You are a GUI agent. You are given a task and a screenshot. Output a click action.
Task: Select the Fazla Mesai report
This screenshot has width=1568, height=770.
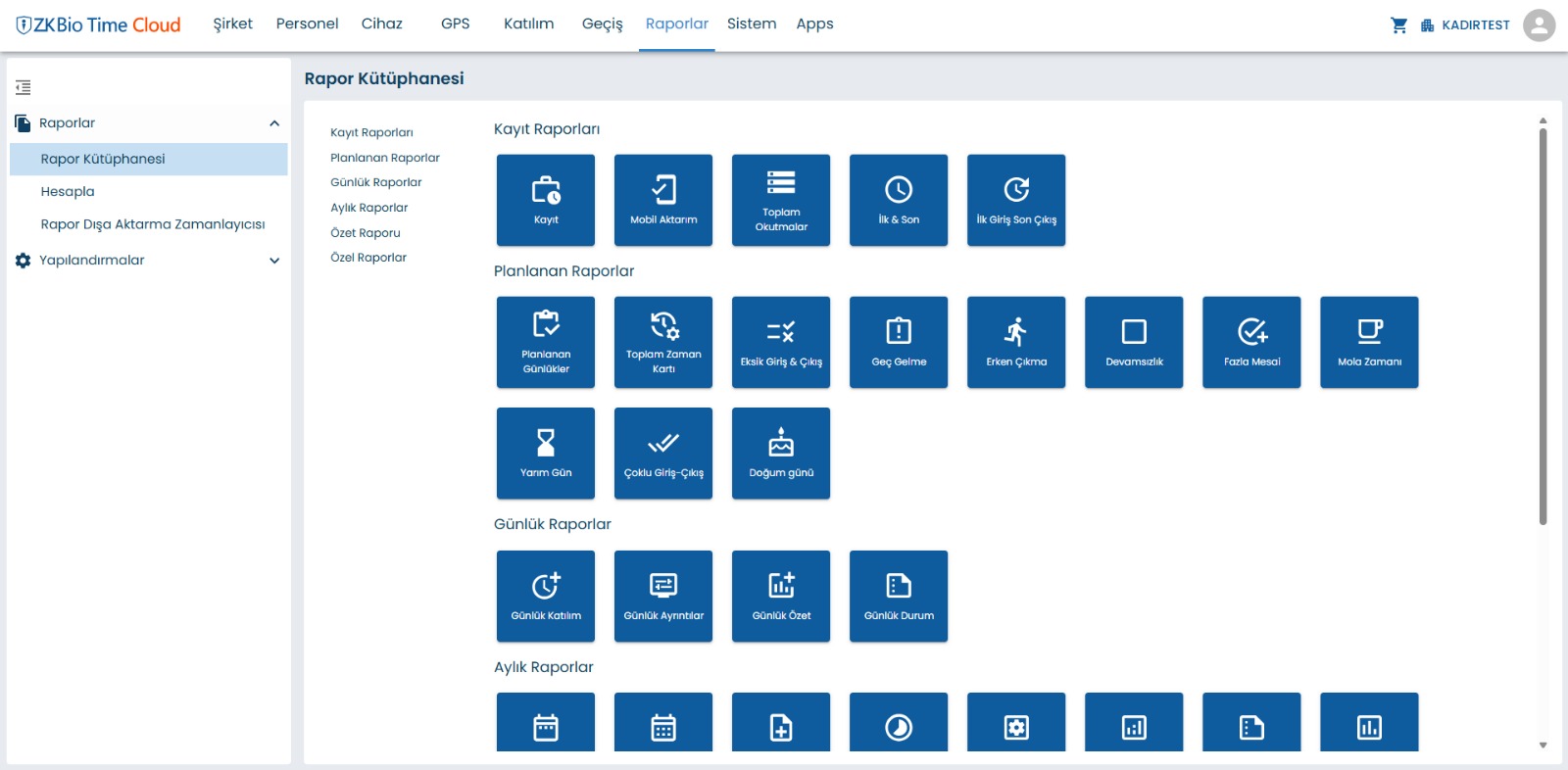click(x=1250, y=342)
